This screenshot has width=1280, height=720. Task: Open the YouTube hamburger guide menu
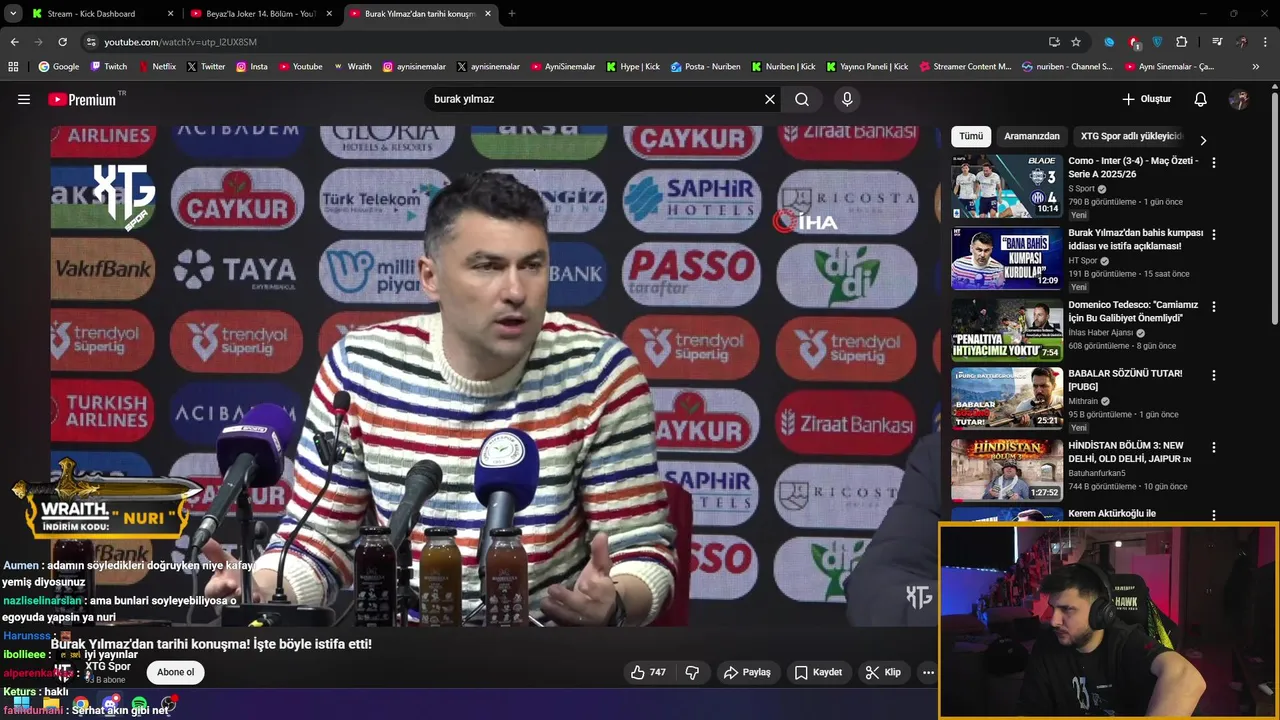tap(24, 99)
